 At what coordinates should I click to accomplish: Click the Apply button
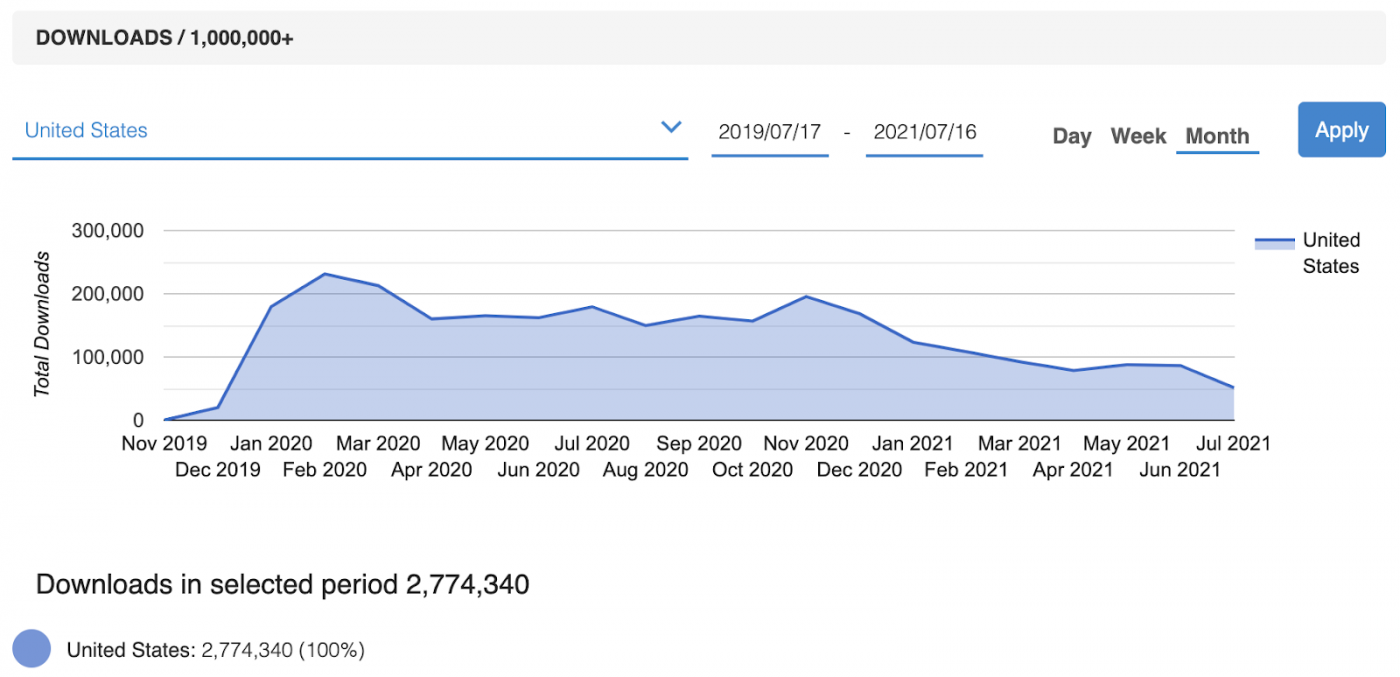coord(1342,130)
